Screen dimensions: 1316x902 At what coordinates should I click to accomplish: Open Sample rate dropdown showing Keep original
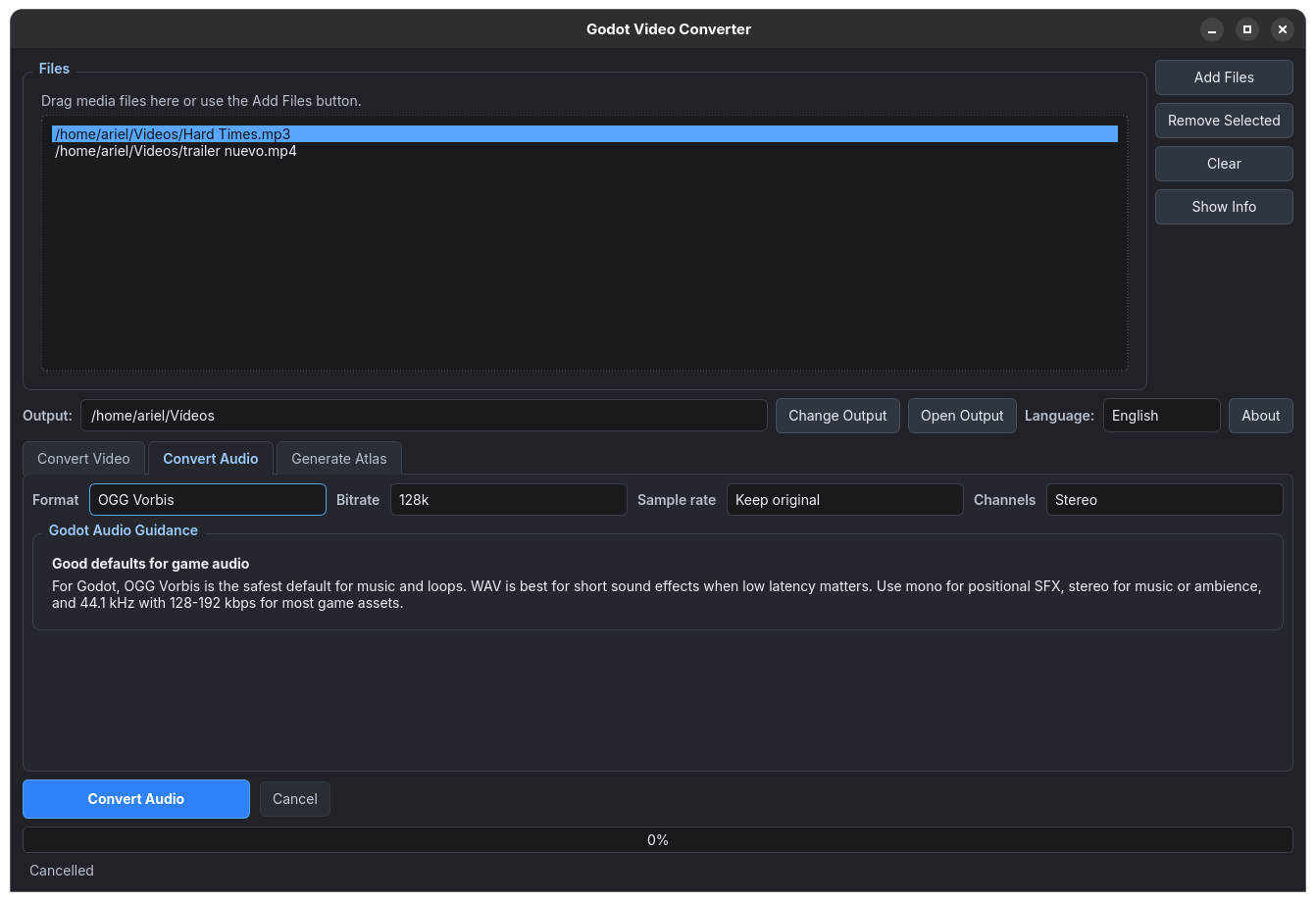(845, 500)
